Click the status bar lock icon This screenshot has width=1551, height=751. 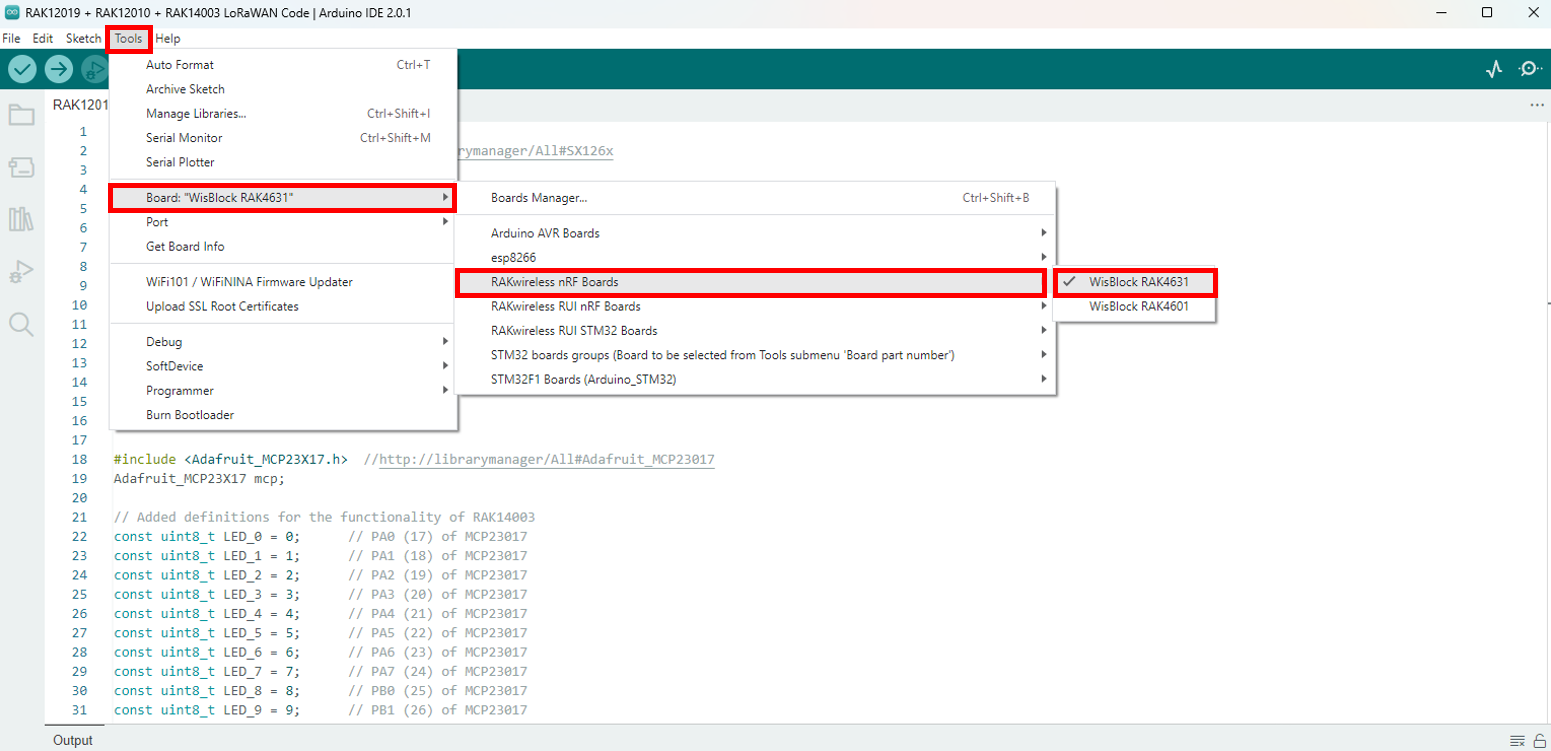point(1540,741)
